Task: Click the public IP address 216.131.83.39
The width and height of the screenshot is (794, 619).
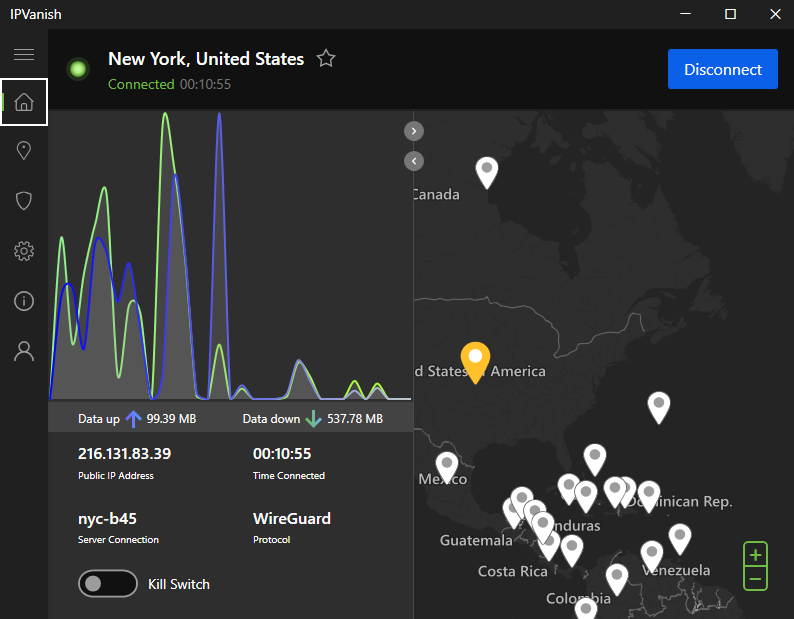Action: tap(124, 454)
